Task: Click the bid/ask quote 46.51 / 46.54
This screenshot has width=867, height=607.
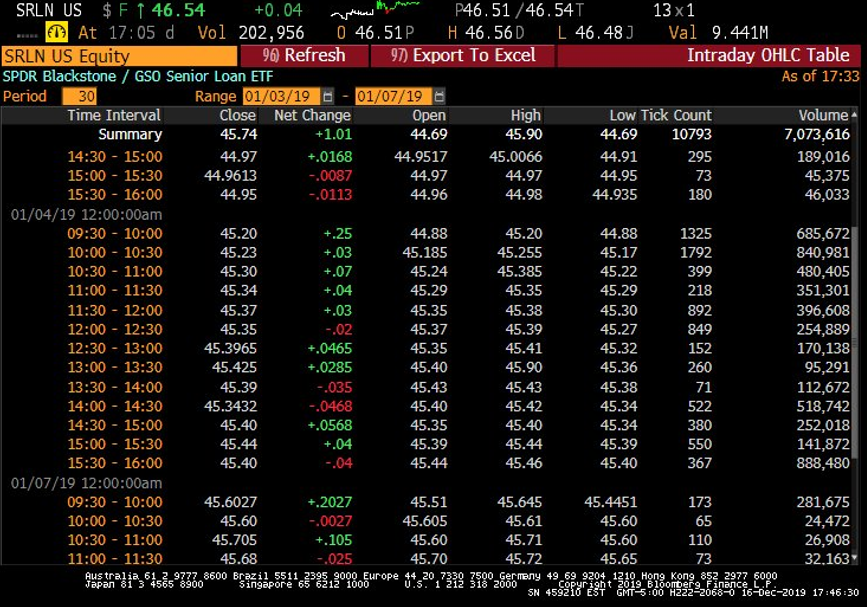Action: (x=519, y=10)
